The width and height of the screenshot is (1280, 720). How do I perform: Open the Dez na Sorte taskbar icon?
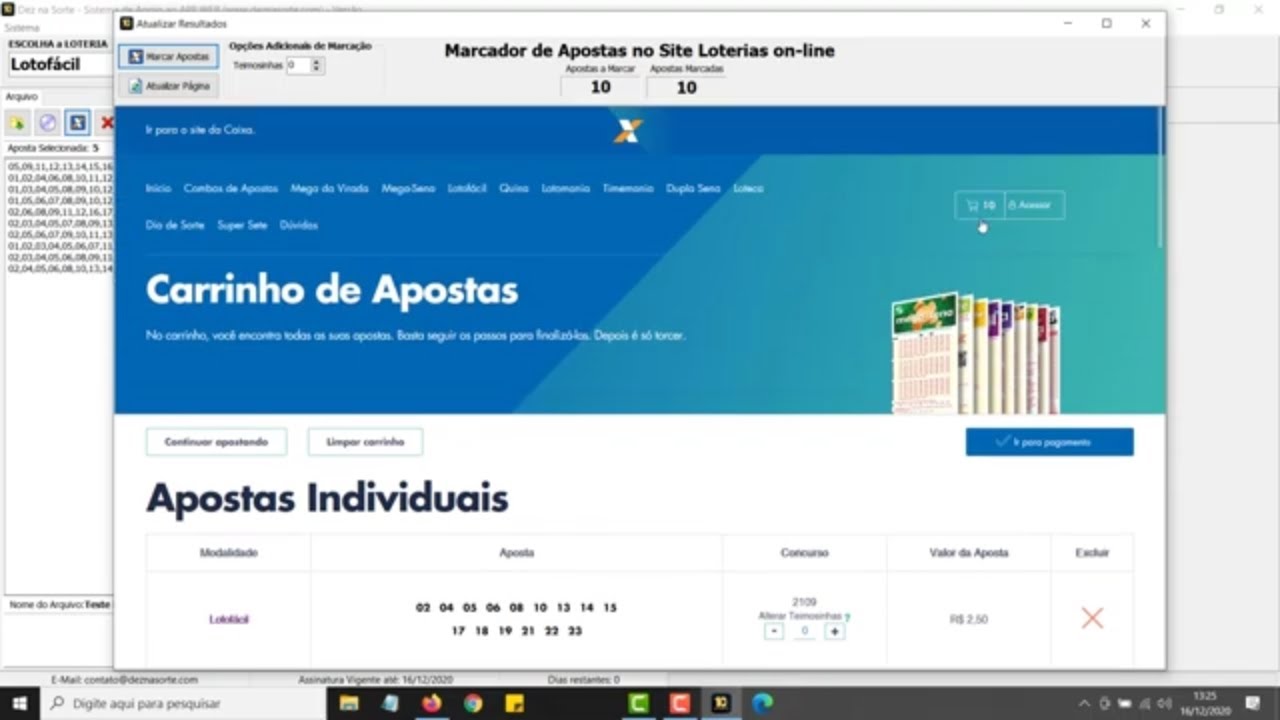(721, 703)
